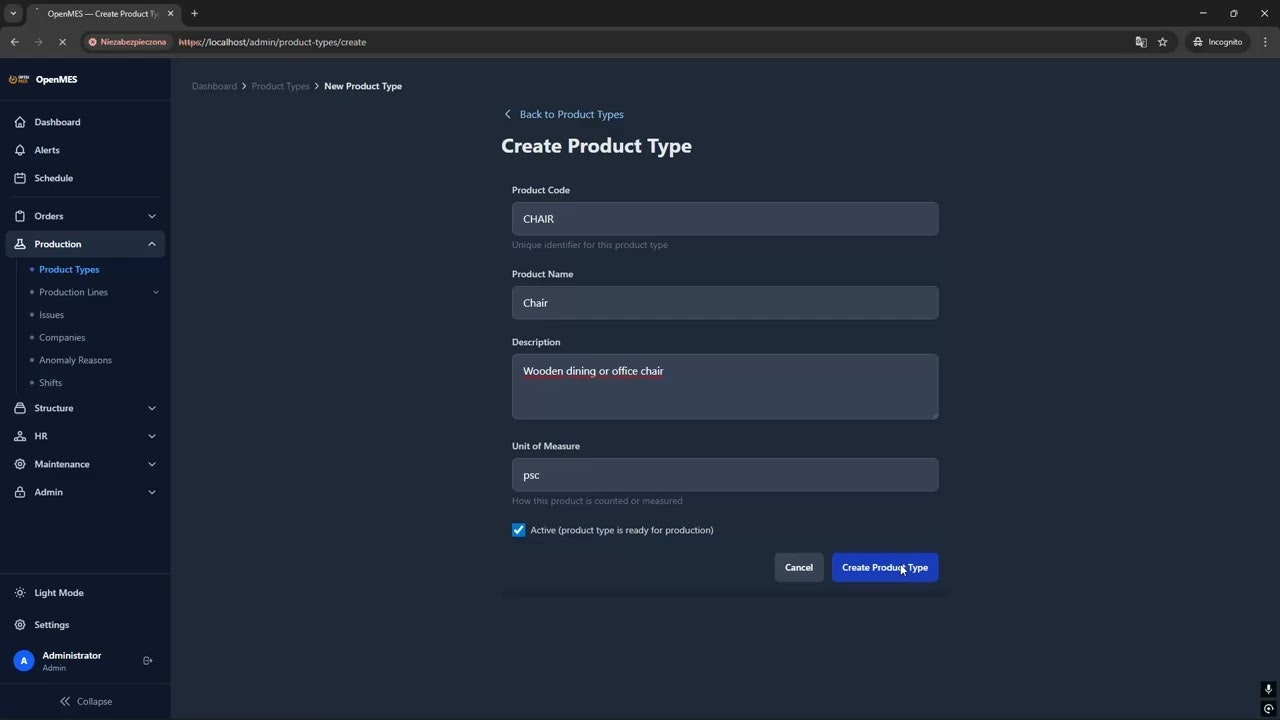
Task: Click the Product Code input field
Action: click(x=725, y=219)
